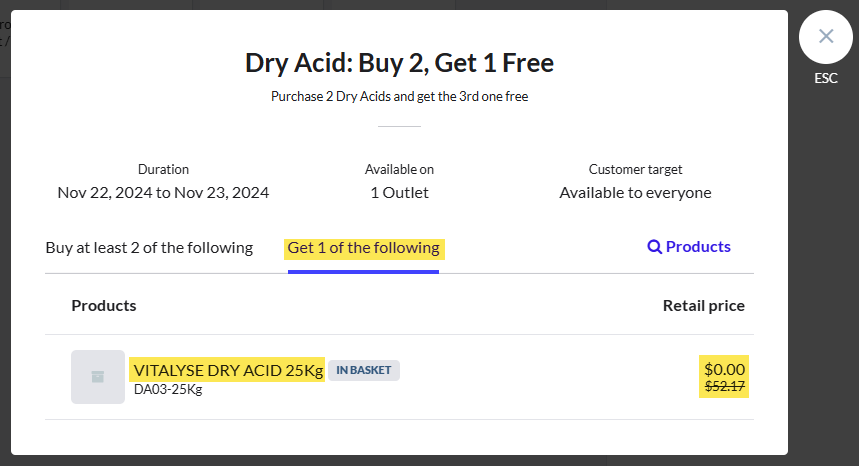Click the box icon inside product thumbnail
This screenshot has width=859, height=466.
[x=98, y=377]
